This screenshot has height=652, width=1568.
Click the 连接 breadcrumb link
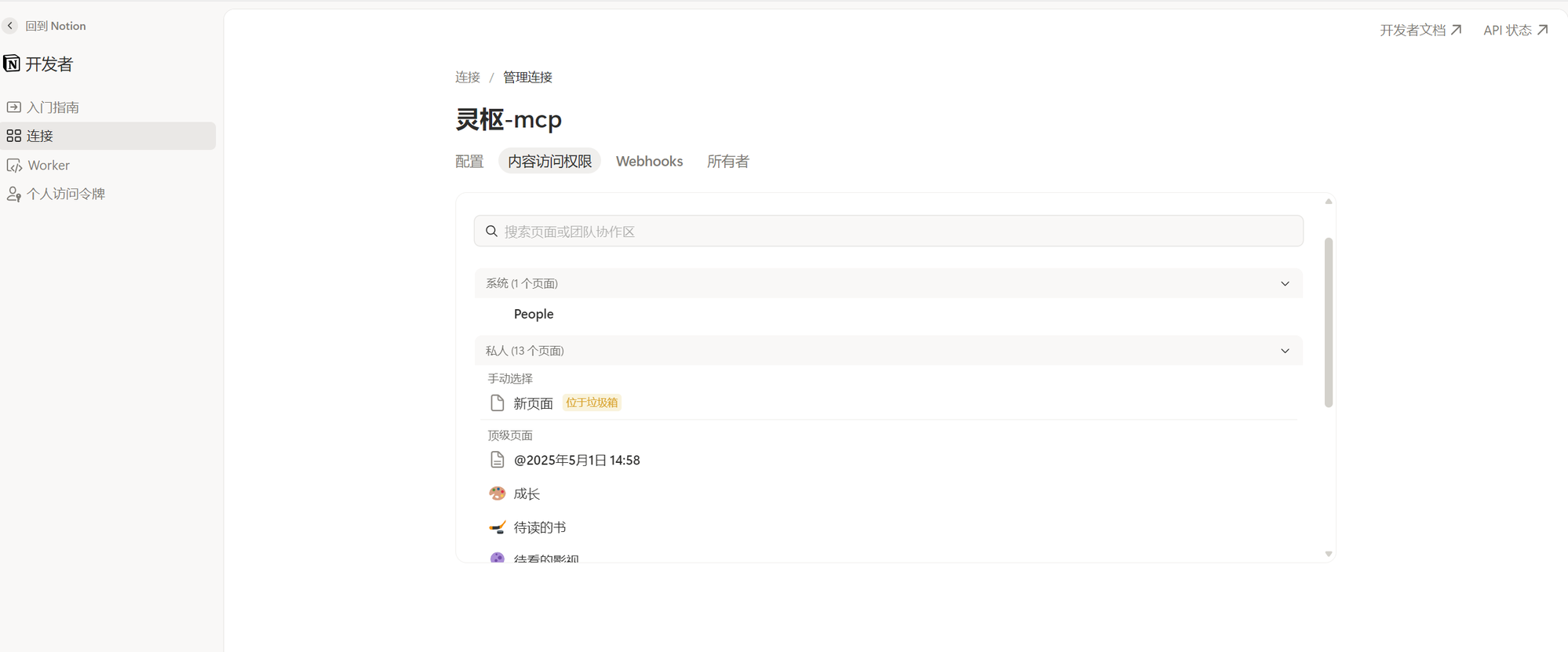(468, 77)
